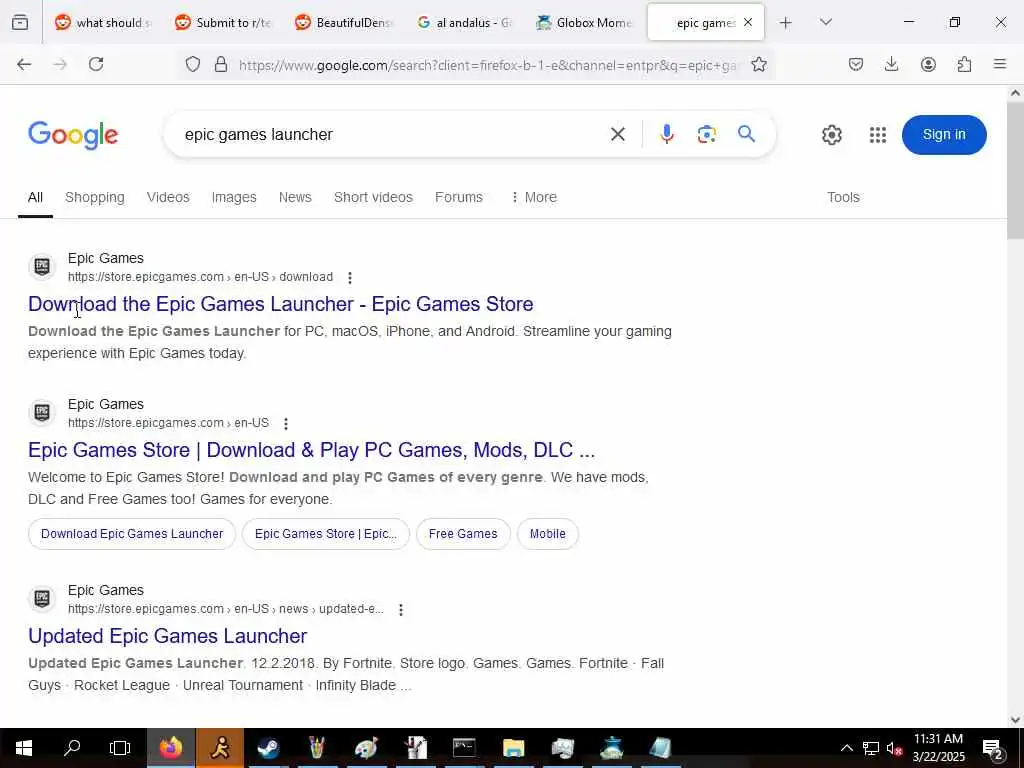Switch to the al andalus Google tab

[x=462, y=23]
